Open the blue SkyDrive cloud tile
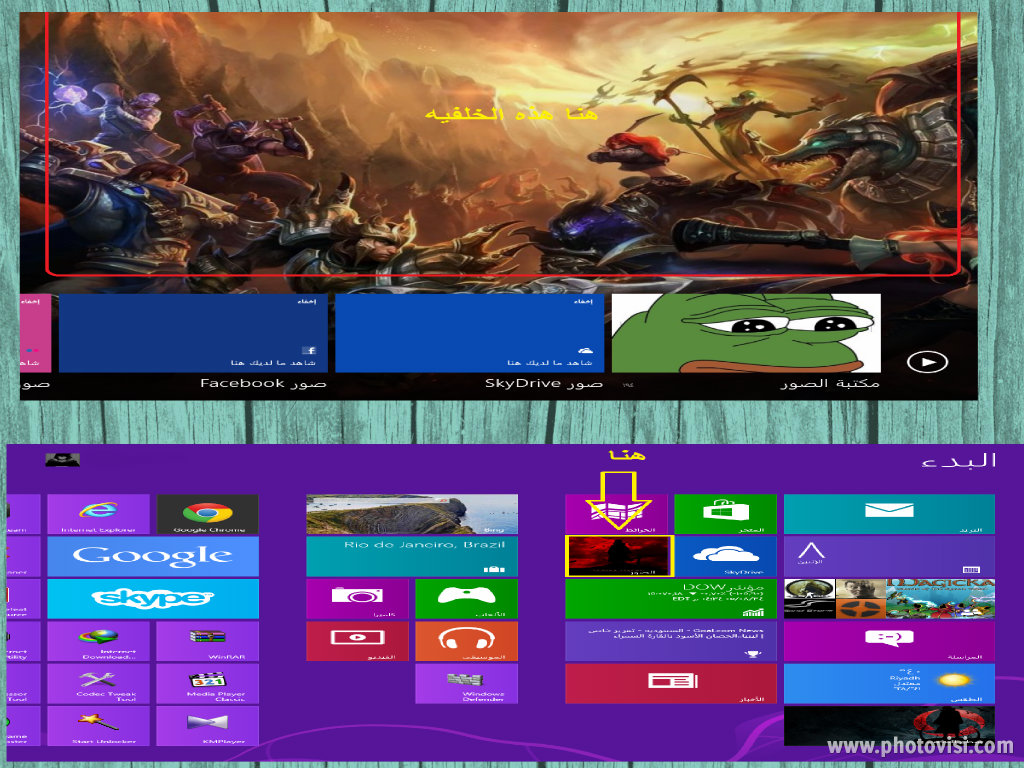 point(726,556)
